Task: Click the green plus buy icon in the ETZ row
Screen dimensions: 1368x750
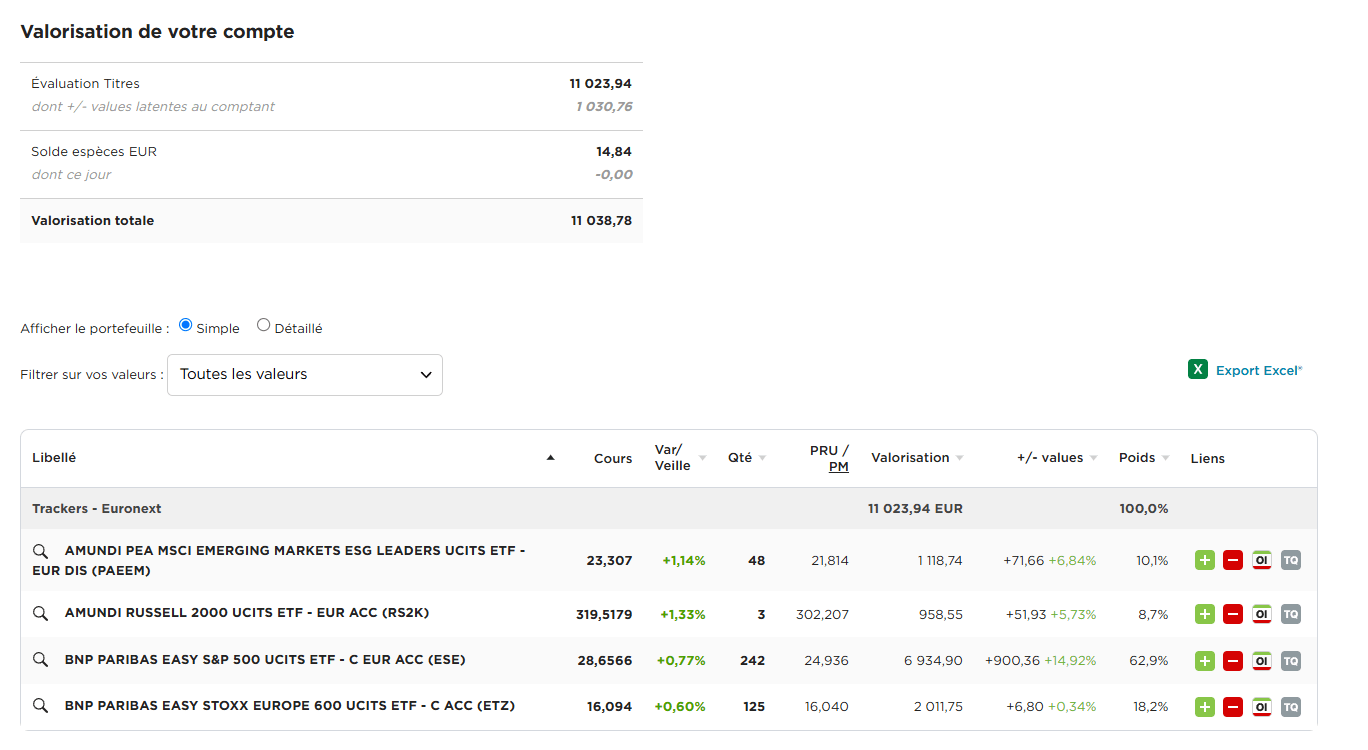Action: (1205, 707)
